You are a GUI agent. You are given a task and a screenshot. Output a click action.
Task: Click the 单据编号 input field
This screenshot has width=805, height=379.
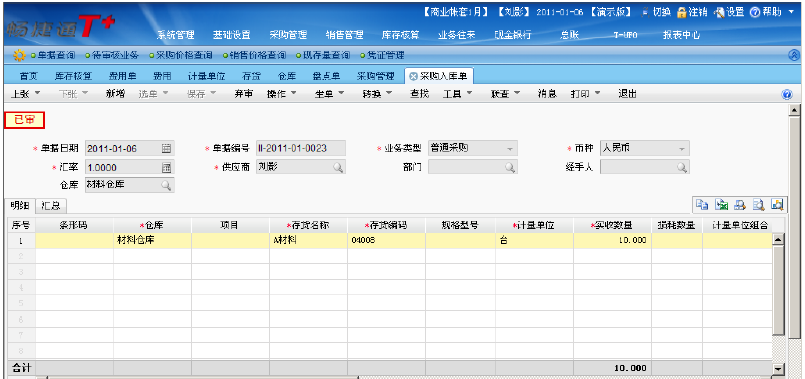[x=301, y=148]
